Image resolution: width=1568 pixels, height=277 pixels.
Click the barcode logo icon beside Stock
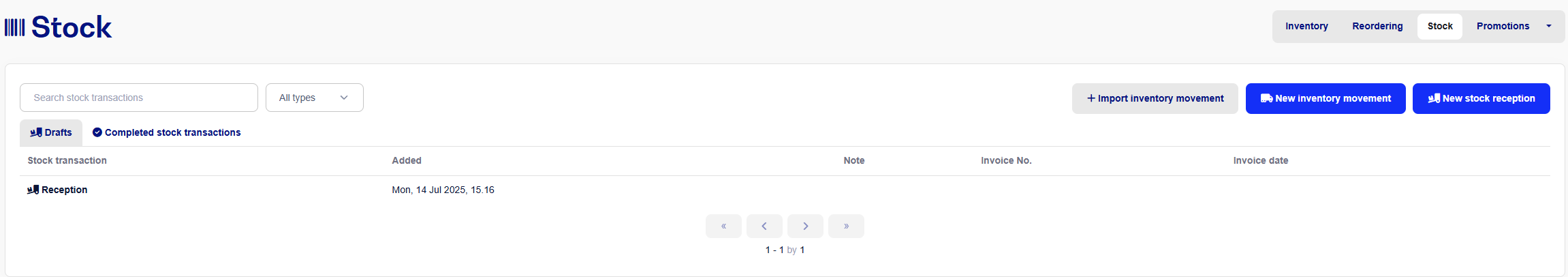(14, 27)
